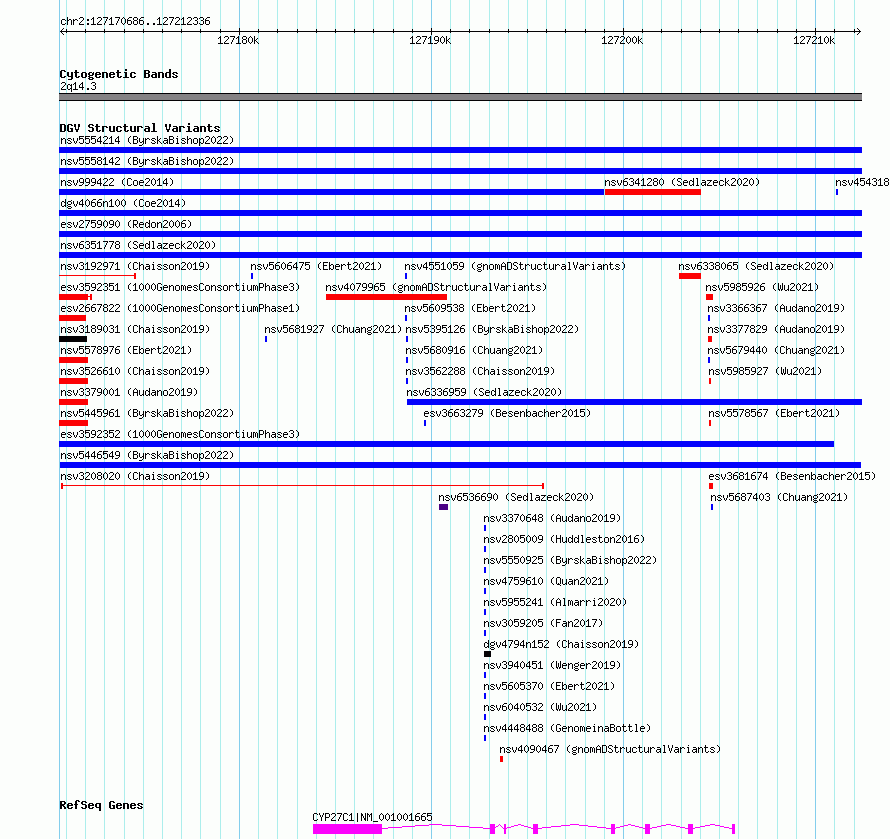This screenshot has width=890, height=839.
Task: Open nsv5605370 (Ebert2021) variant
Action: pos(549,686)
